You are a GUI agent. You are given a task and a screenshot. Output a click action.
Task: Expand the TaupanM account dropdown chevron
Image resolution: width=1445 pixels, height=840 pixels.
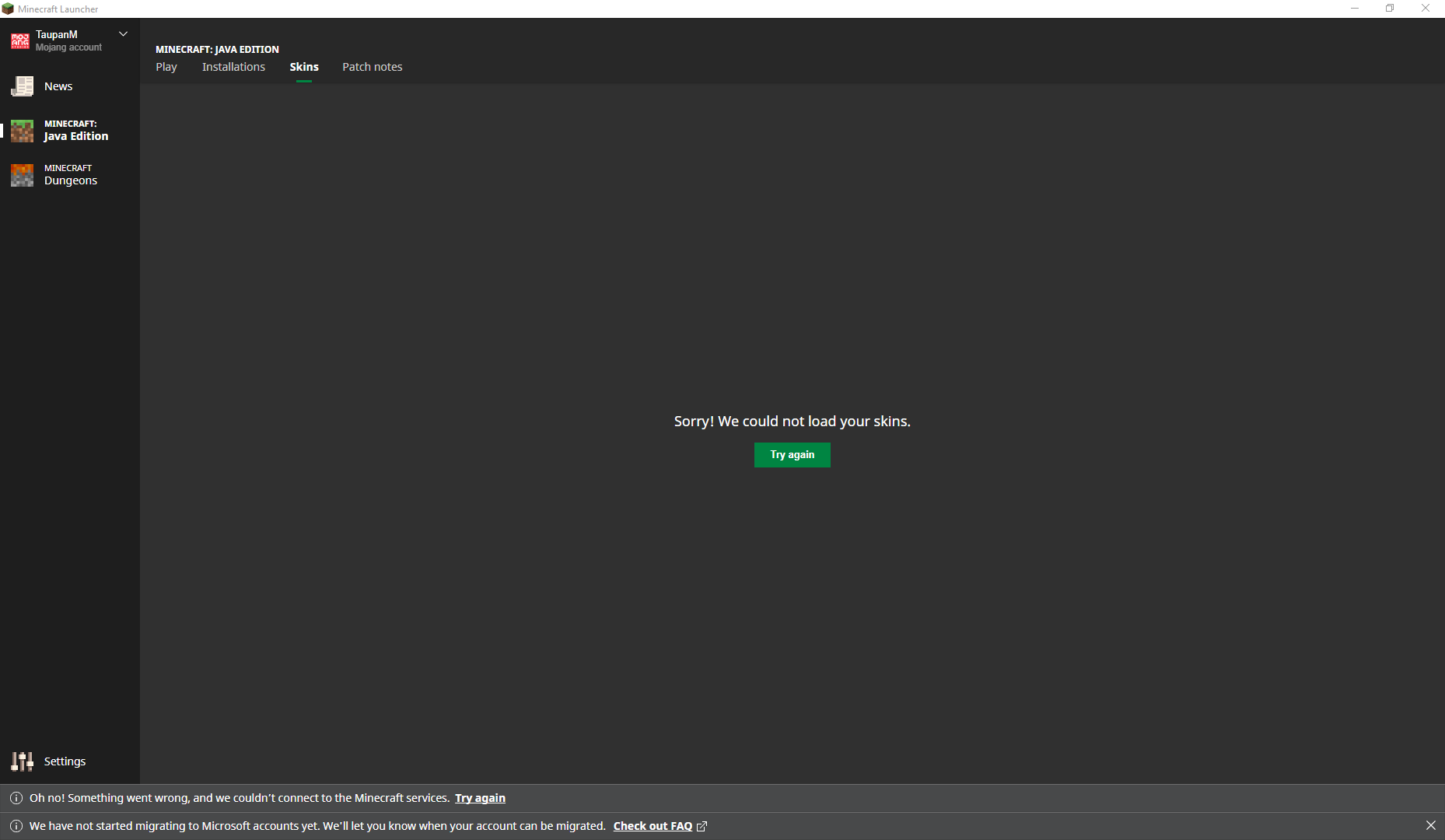123,34
